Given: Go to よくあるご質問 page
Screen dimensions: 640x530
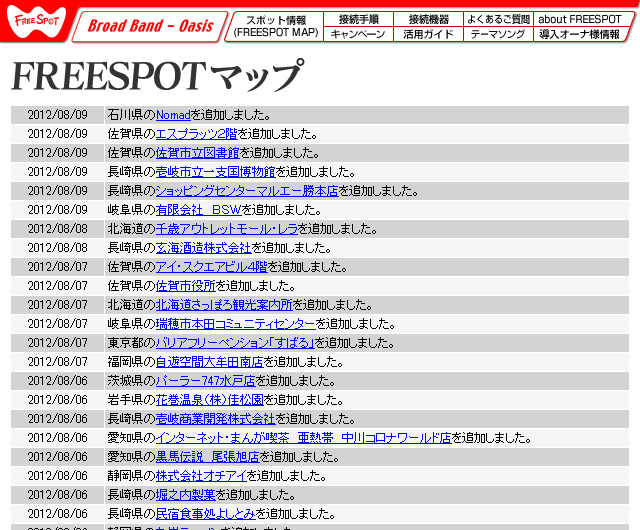Looking at the screenshot, I should (x=498, y=19).
